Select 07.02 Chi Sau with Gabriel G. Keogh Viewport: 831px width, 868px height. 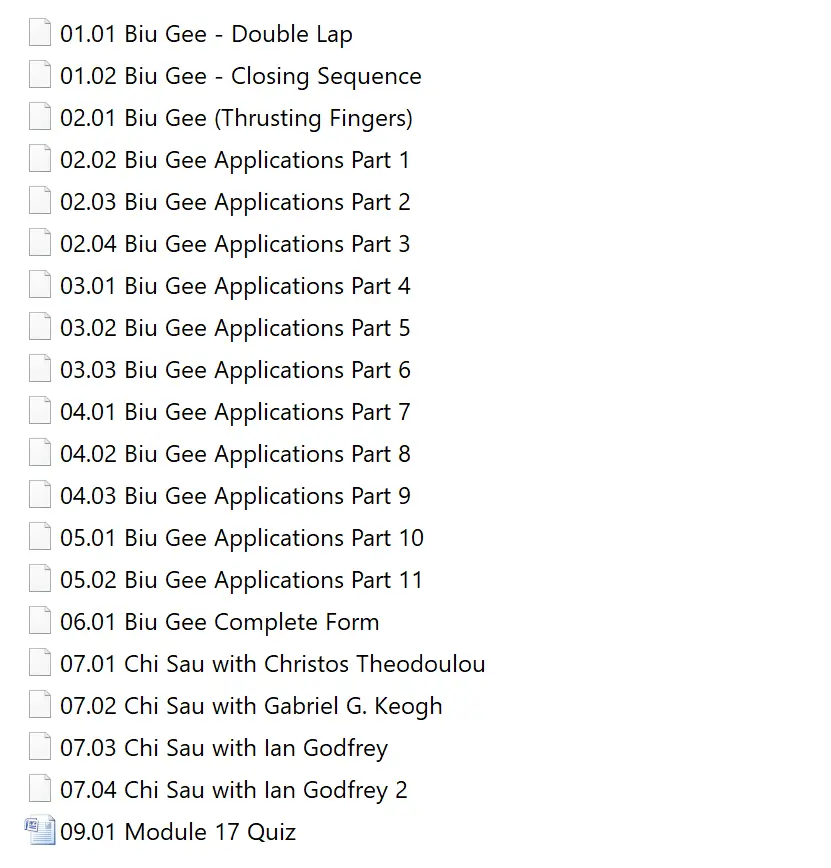(250, 706)
